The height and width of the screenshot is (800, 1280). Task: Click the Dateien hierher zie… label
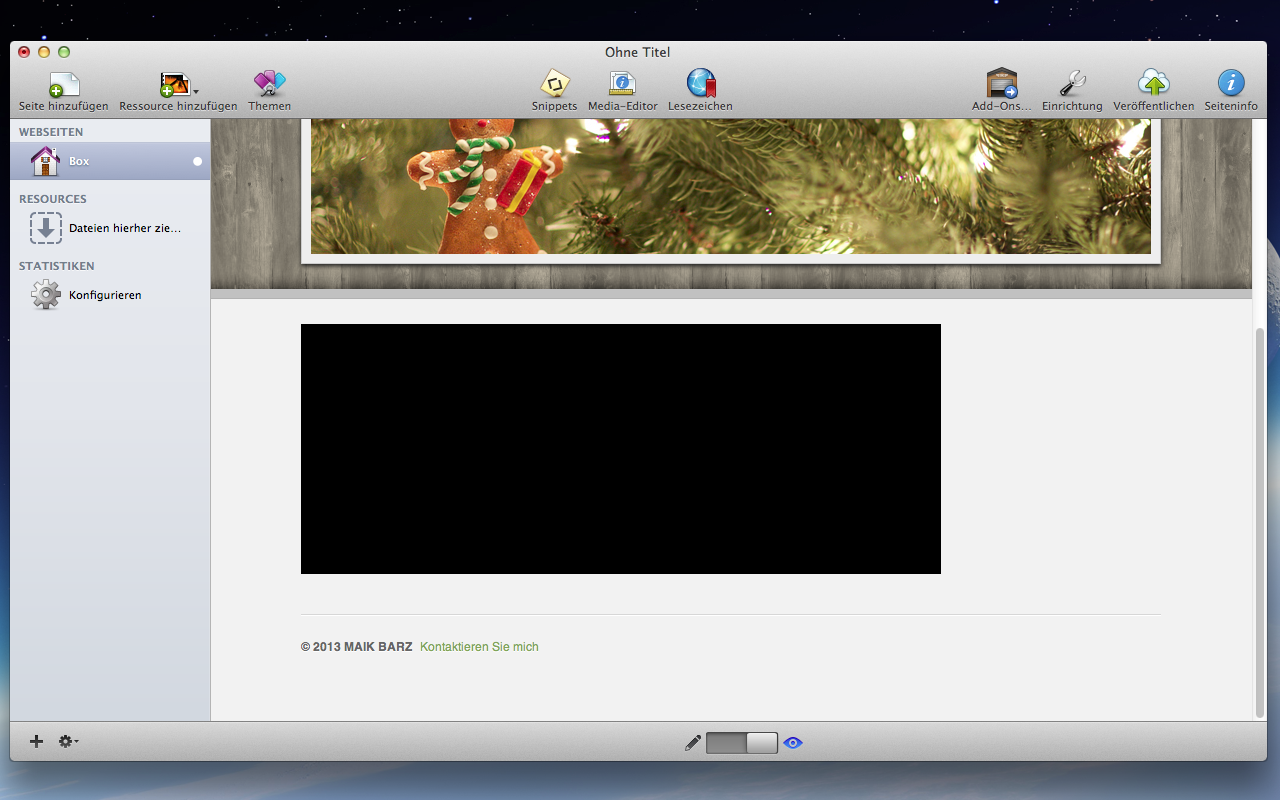point(125,228)
